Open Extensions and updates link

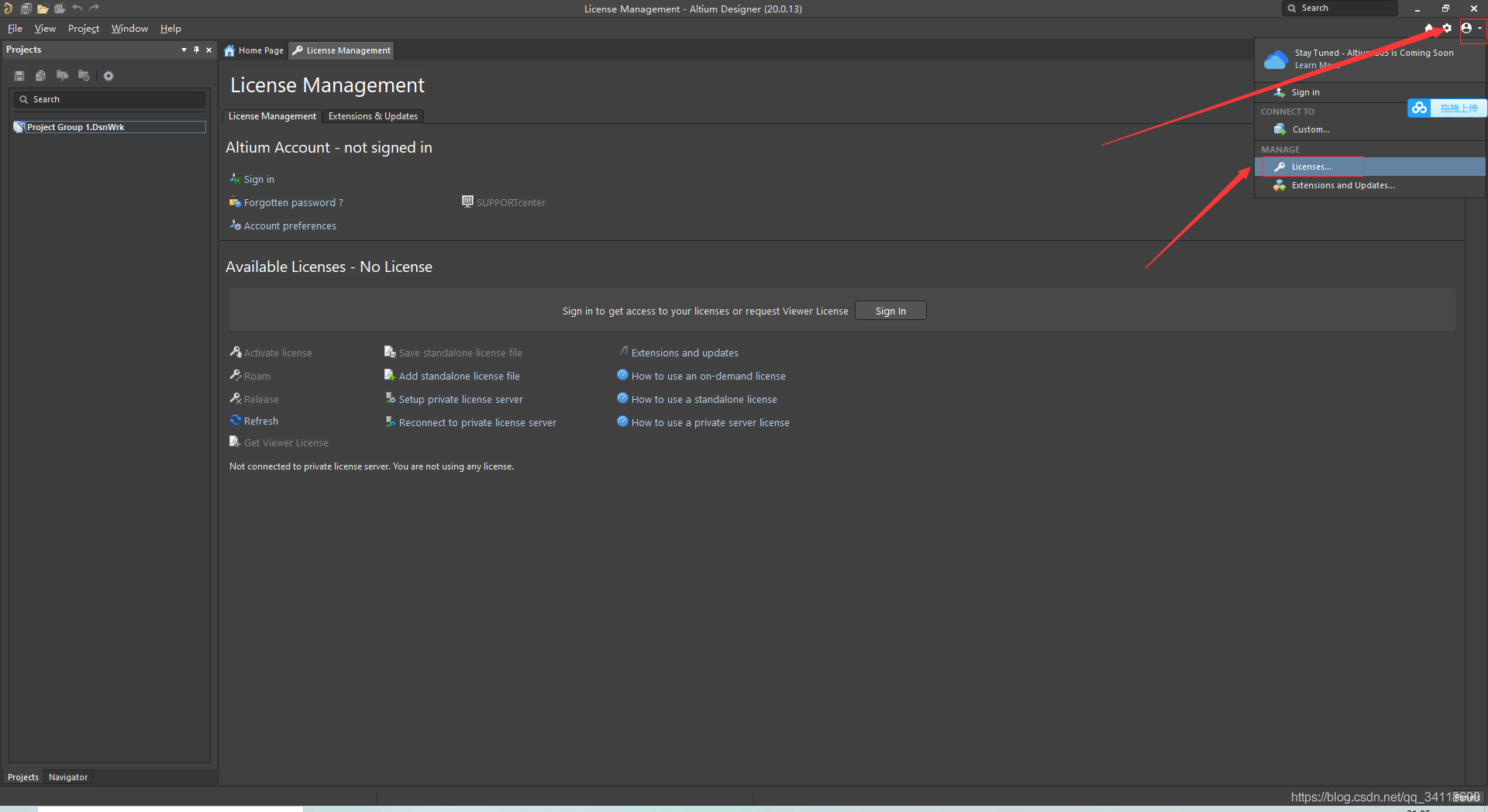(x=684, y=353)
